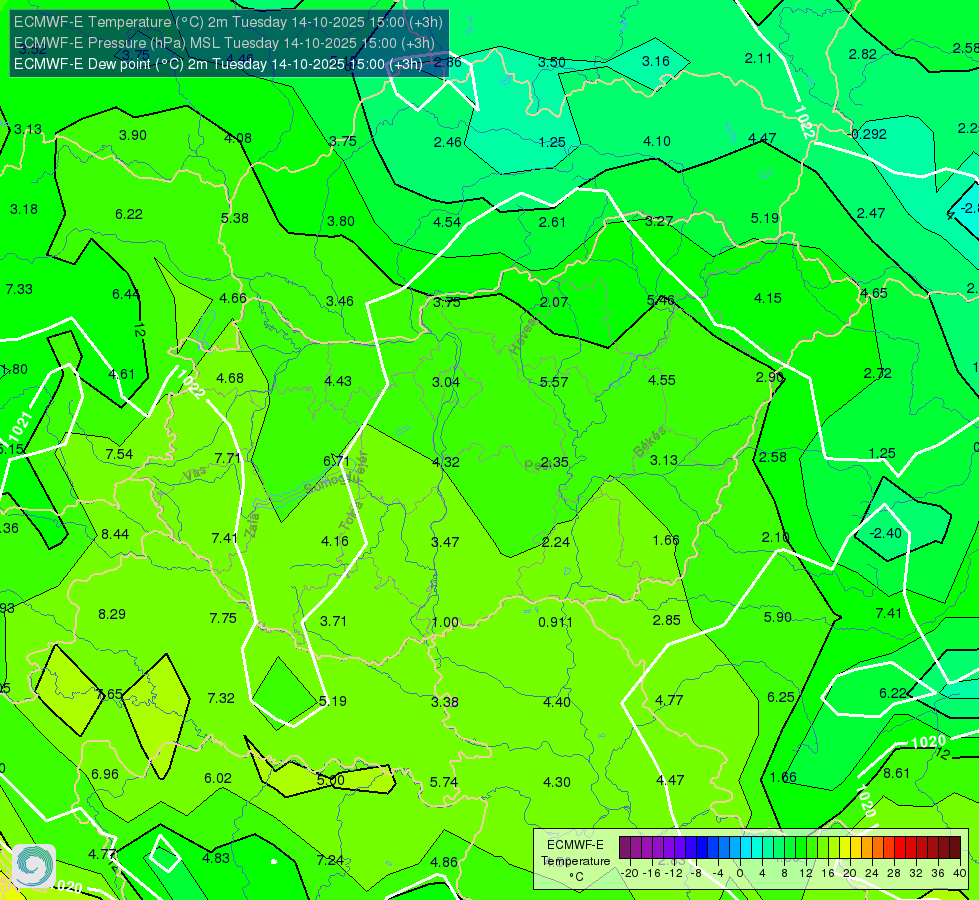Click the dew point value 3.80
The image size is (979, 900).
click(x=341, y=221)
